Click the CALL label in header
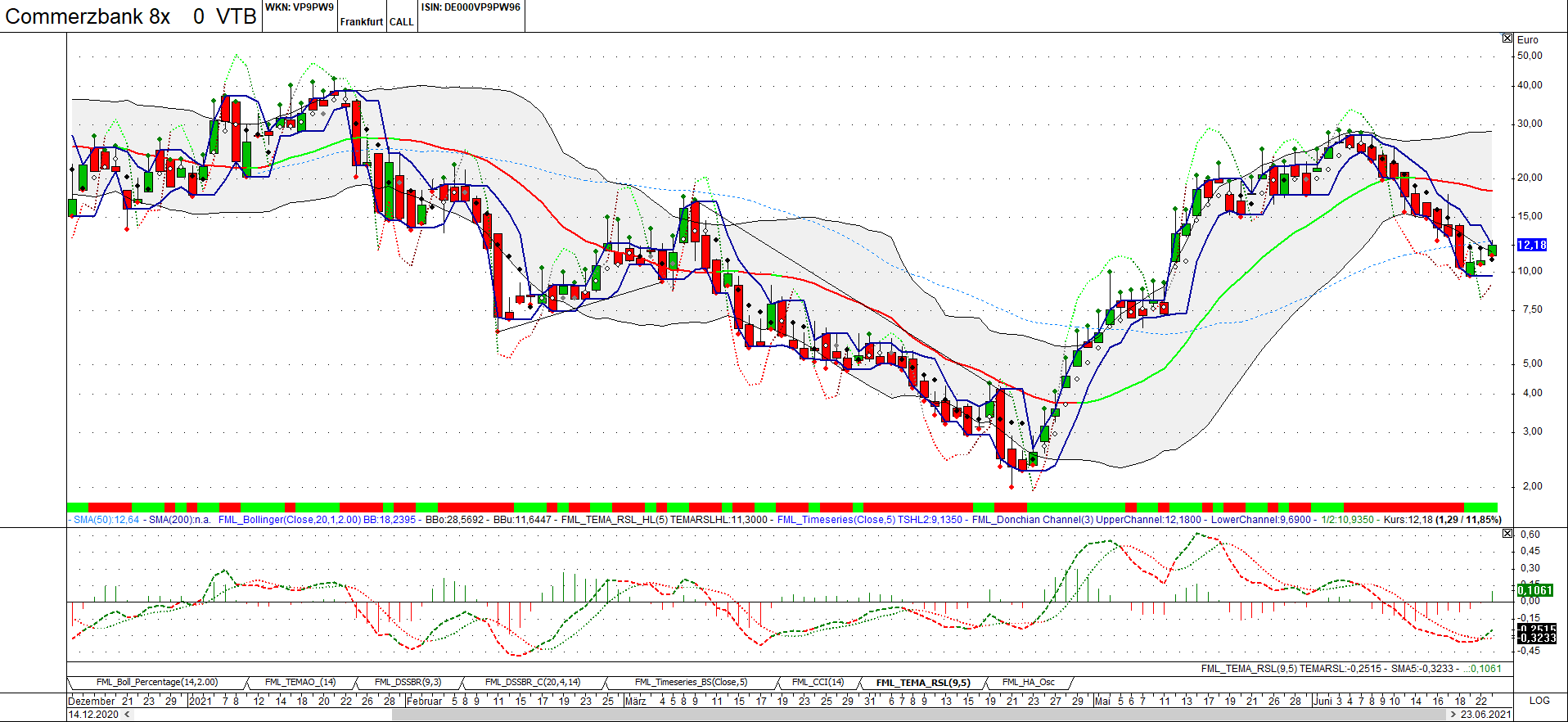Image resolution: width=1568 pixels, height=722 pixels. click(402, 22)
